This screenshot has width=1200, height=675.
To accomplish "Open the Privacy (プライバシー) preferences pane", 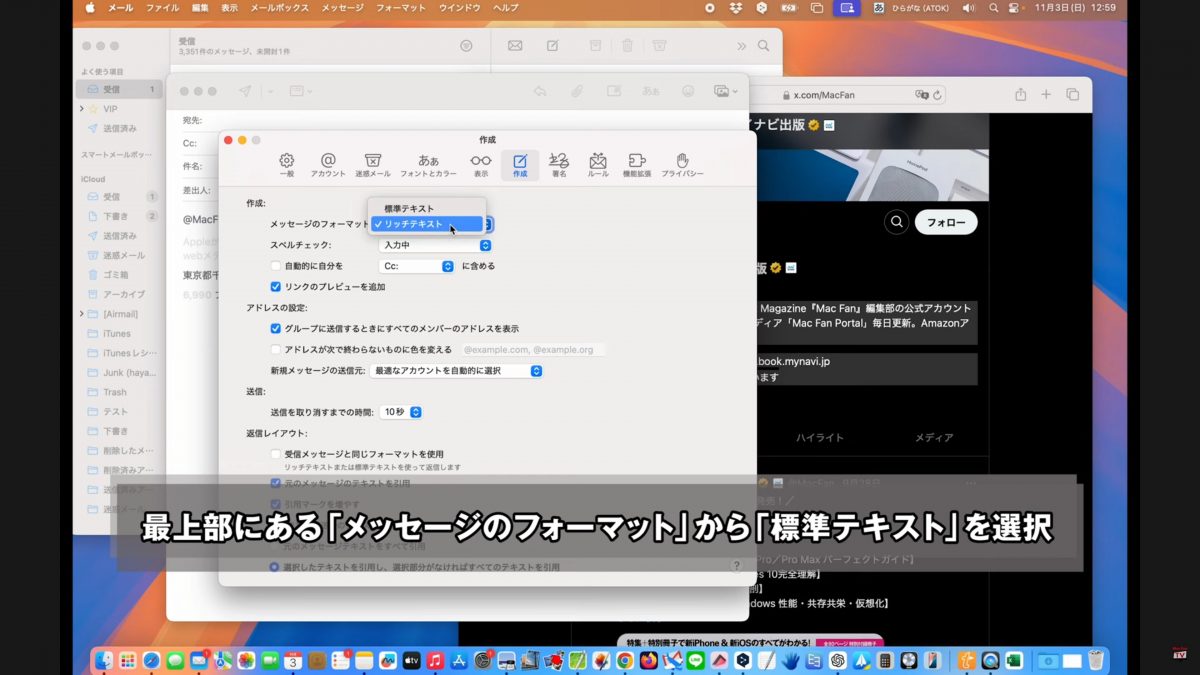I will point(682,165).
